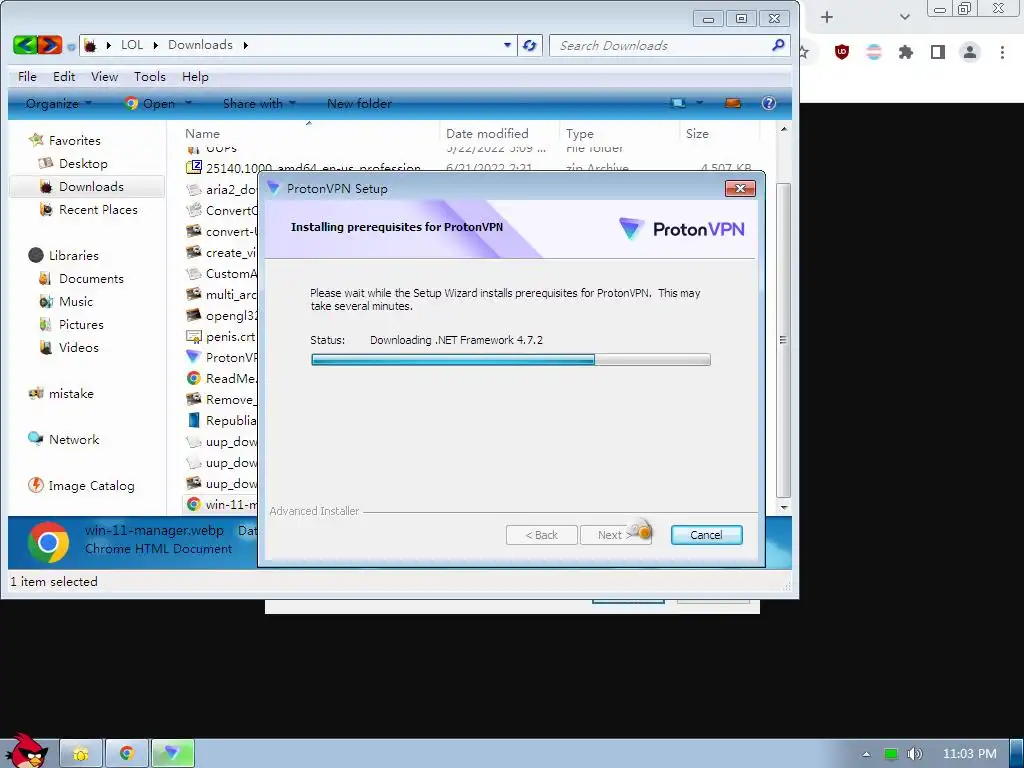Click the Open button with Chrome icon
Image resolution: width=1024 pixels, height=768 pixels.
150,103
